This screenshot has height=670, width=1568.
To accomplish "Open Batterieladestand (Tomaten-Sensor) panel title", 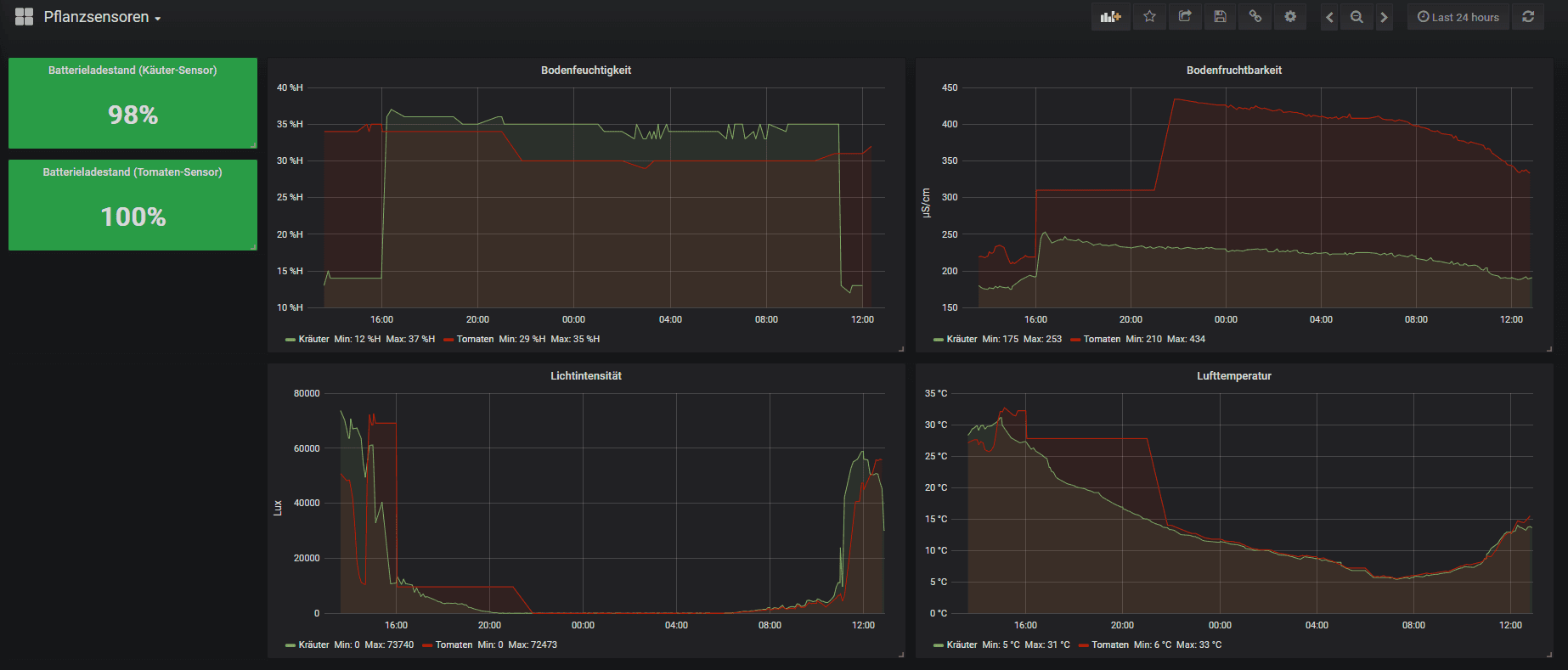I will tap(133, 172).
